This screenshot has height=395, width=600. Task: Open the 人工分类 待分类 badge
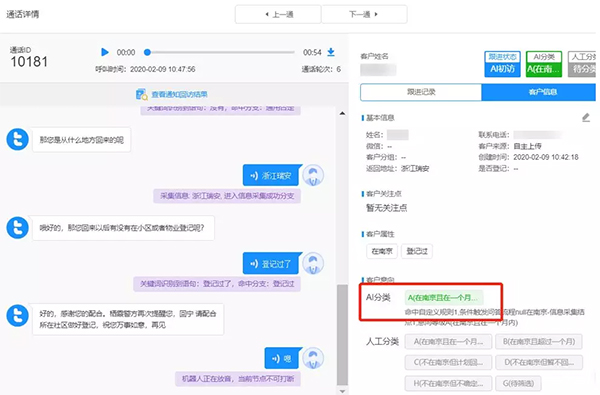tap(582, 64)
